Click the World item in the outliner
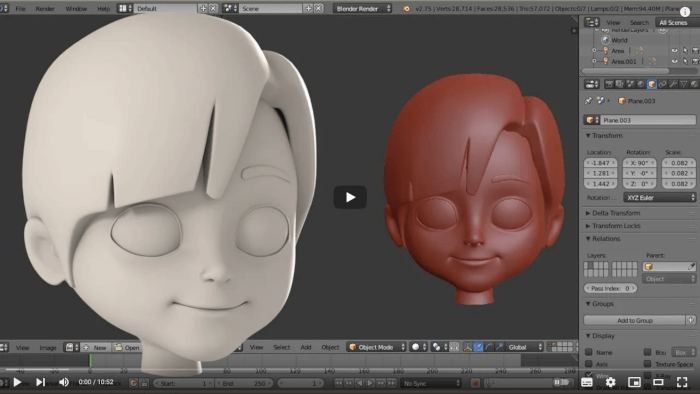Screen dimensions: 700x394 [619, 40]
